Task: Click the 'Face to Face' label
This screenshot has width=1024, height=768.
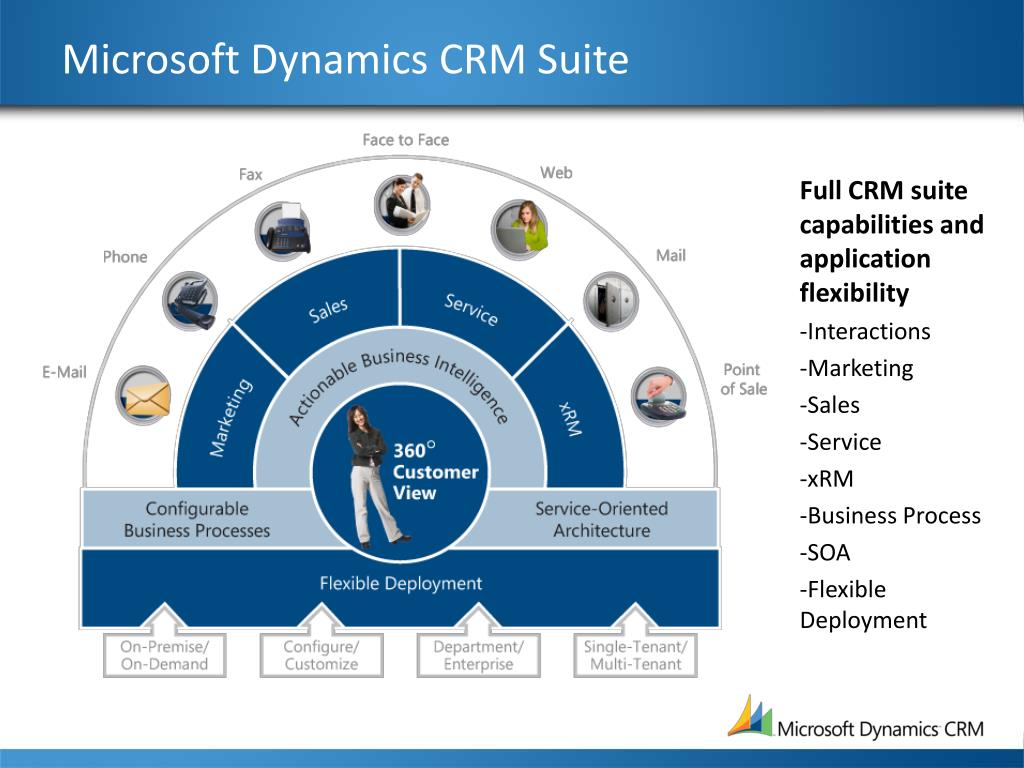Action: click(406, 140)
